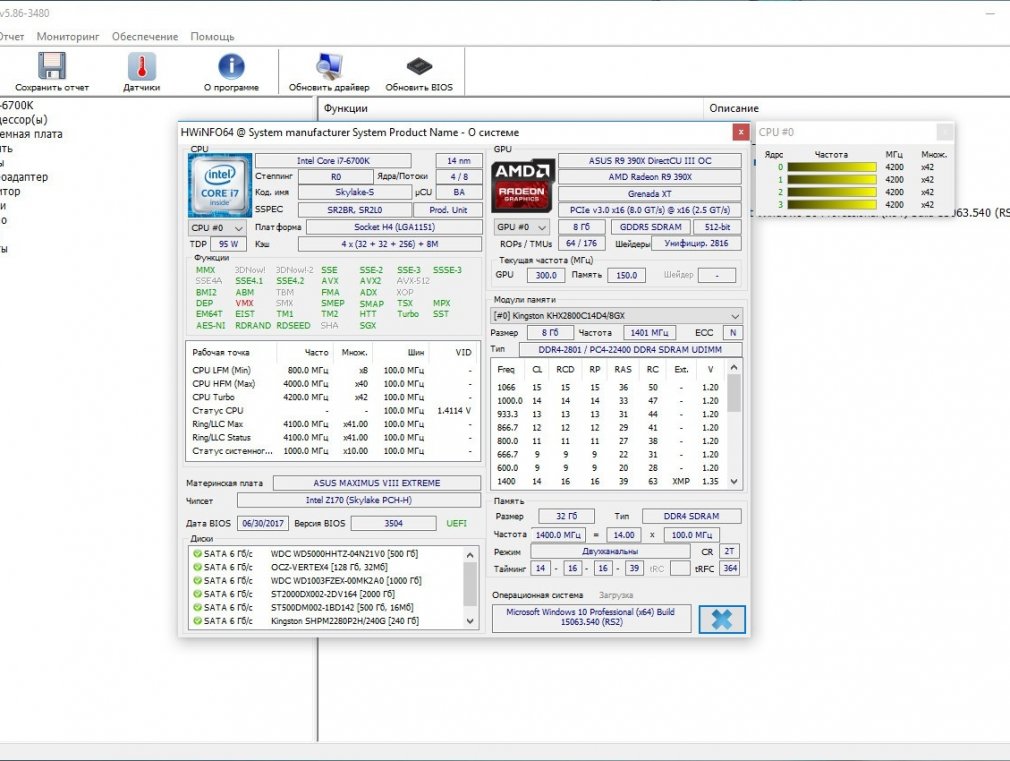The width and height of the screenshot is (1010, 761).
Task: Open Sensors via thermometer icon
Action: tap(142, 66)
